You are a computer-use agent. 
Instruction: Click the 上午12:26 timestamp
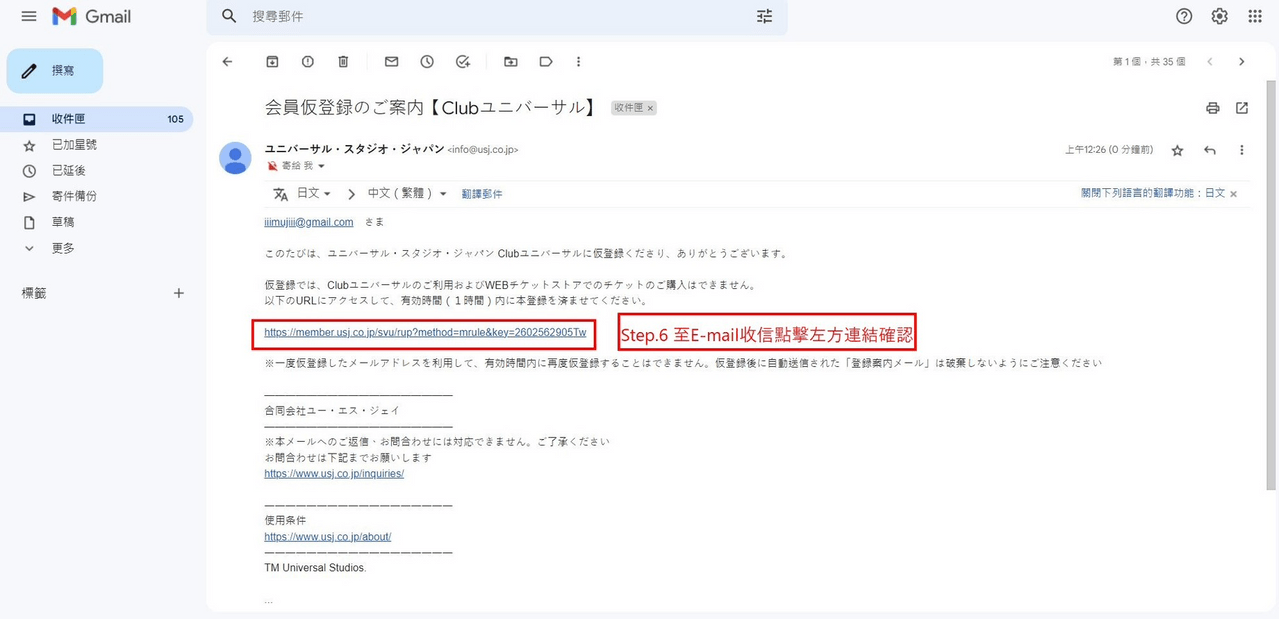pyautogui.click(x=1109, y=150)
